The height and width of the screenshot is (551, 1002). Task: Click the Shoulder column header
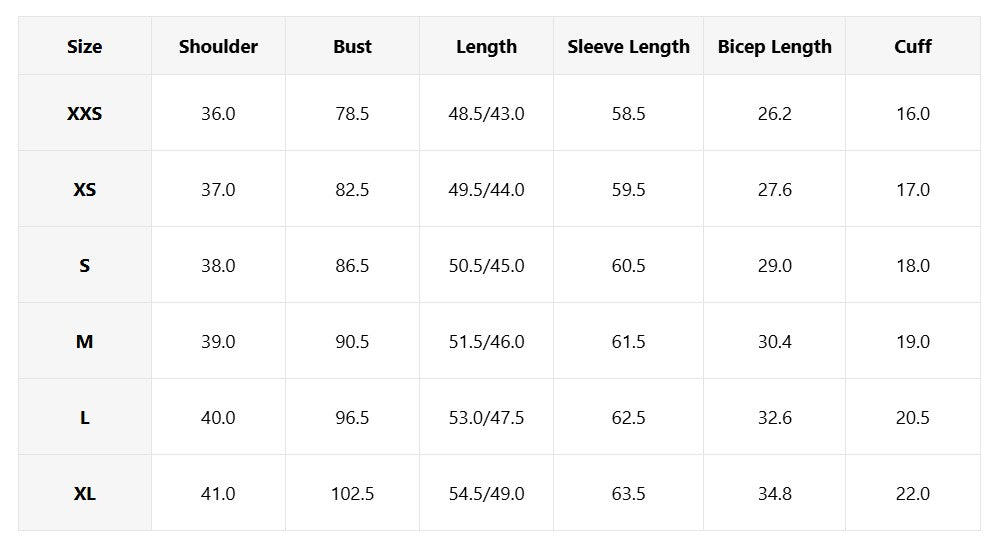[218, 47]
